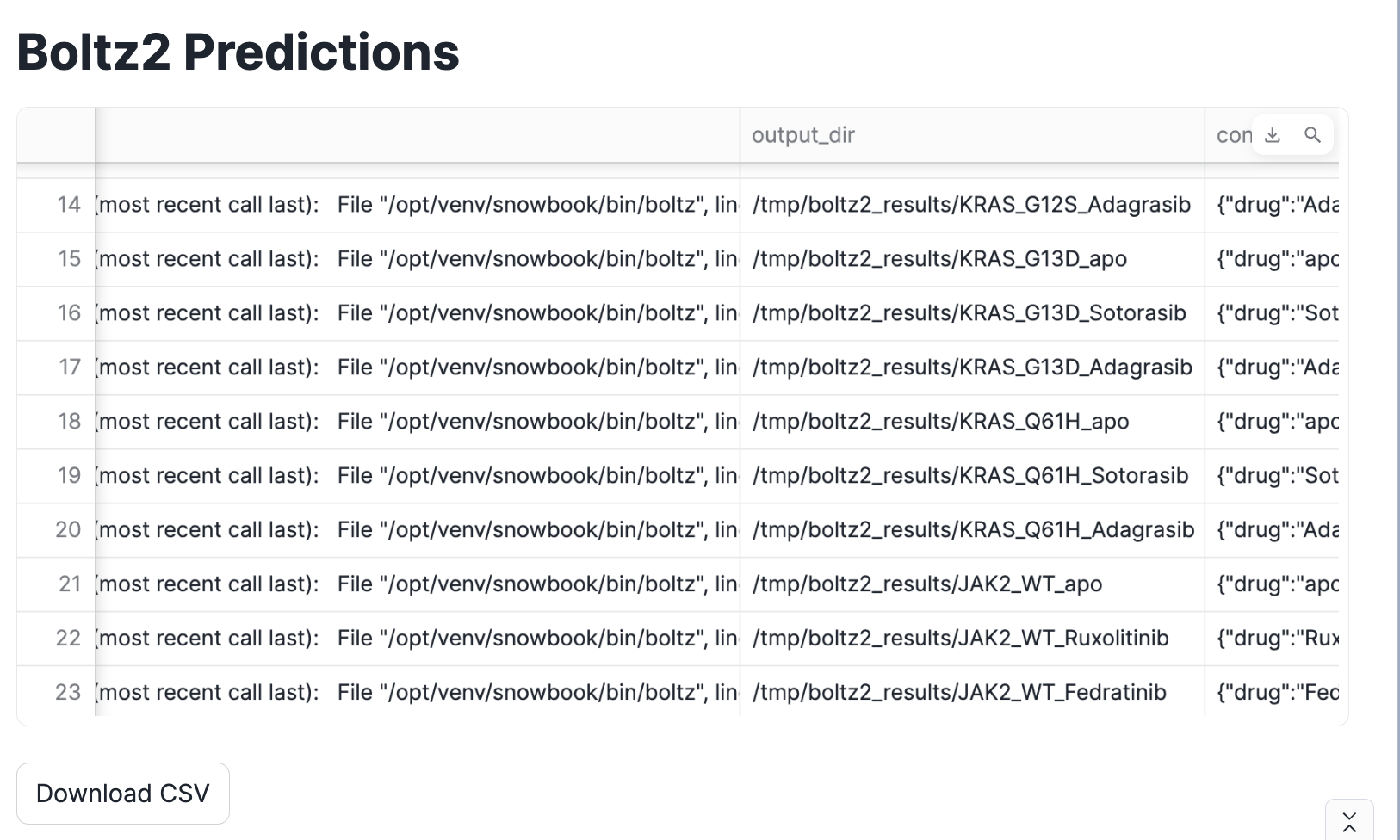Open the table search icon

pyautogui.click(x=1312, y=135)
